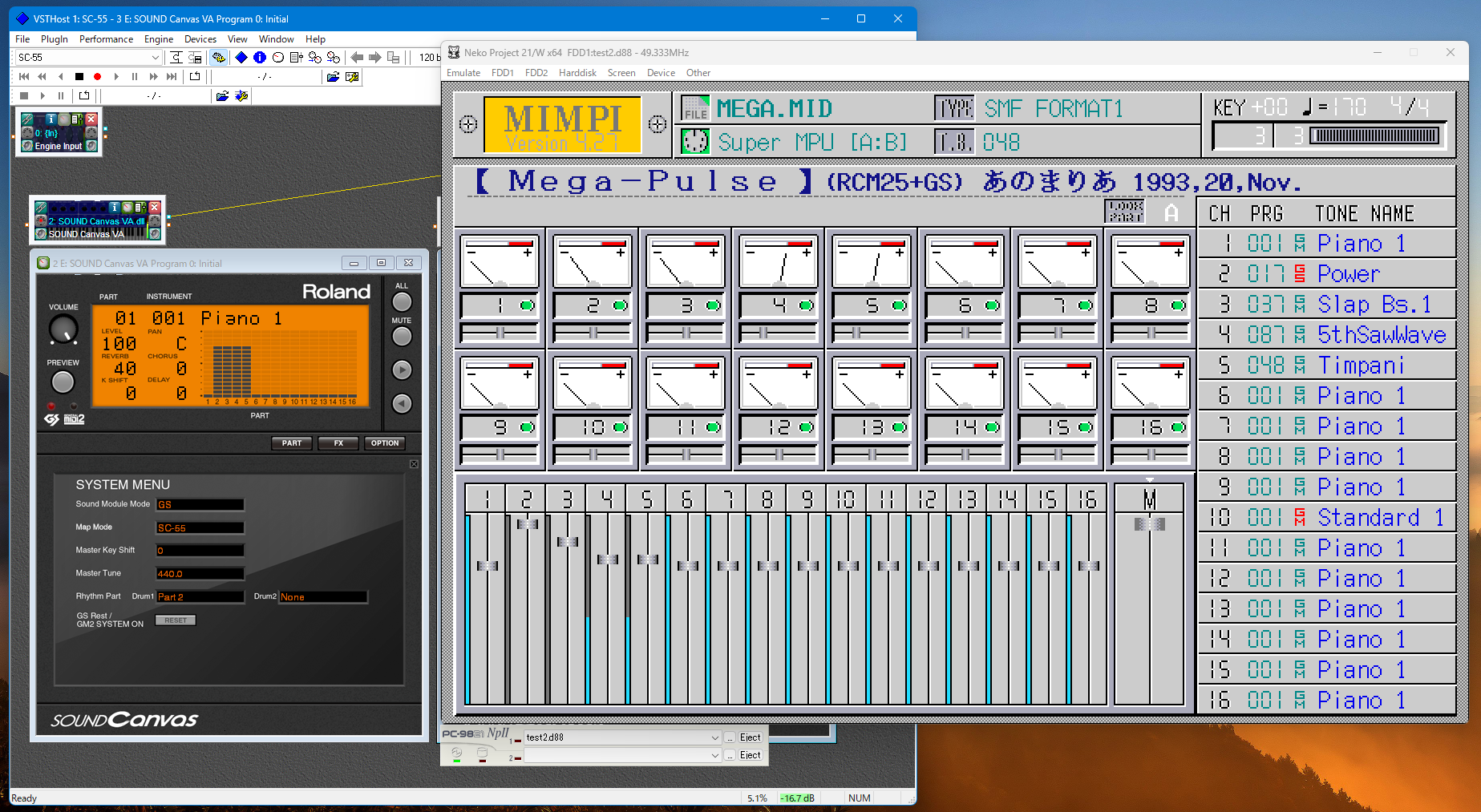Toggle the ALL button in Sound Canvas
The image size is (1481, 812).
(x=402, y=301)
